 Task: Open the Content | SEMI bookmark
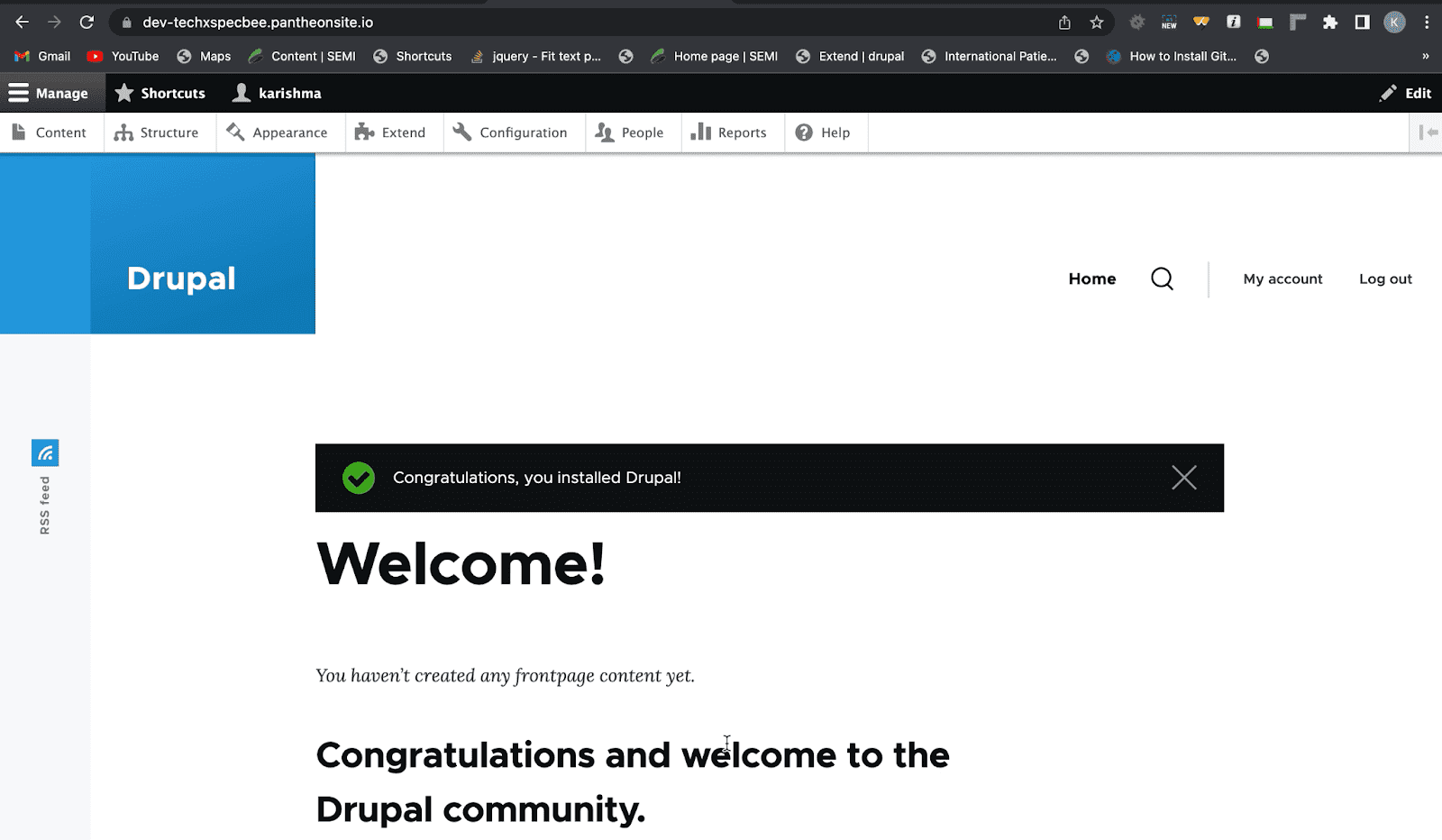point(302,56)
